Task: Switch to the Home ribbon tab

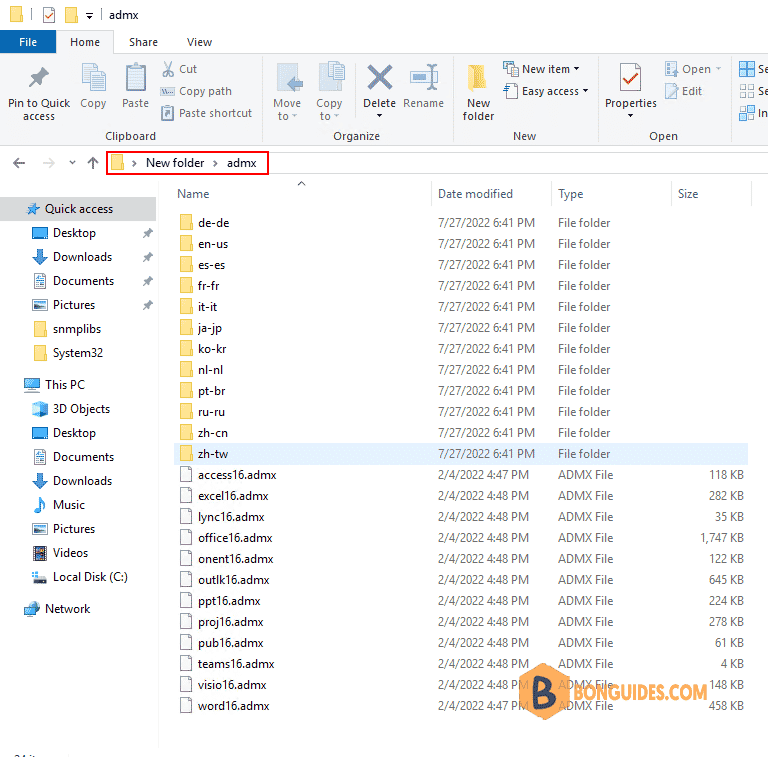Action: click(x=85, y=42)
